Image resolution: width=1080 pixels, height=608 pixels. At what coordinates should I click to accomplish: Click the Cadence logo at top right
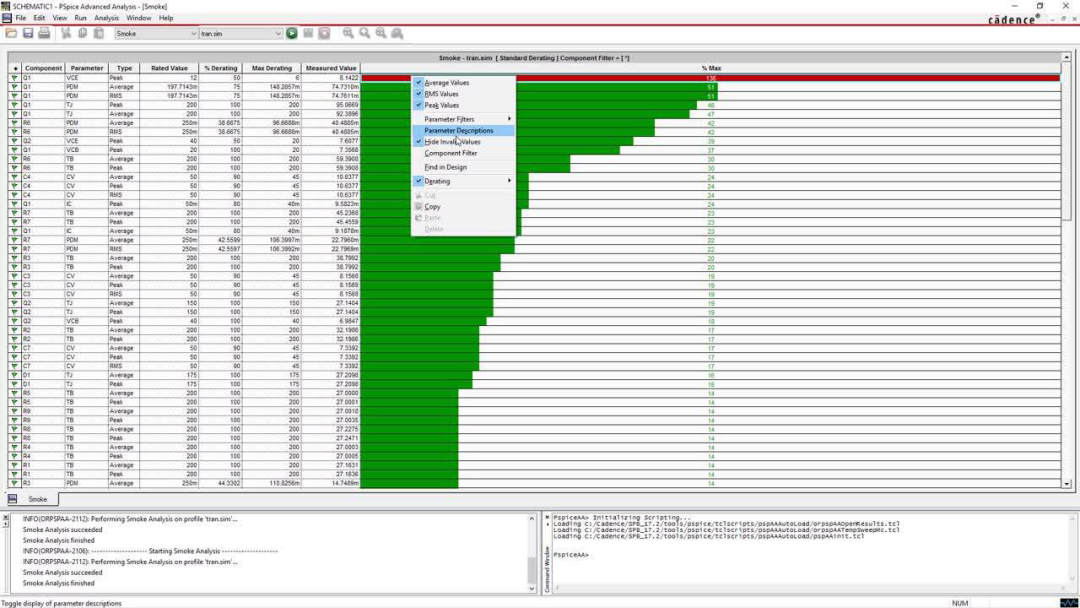1013,19
